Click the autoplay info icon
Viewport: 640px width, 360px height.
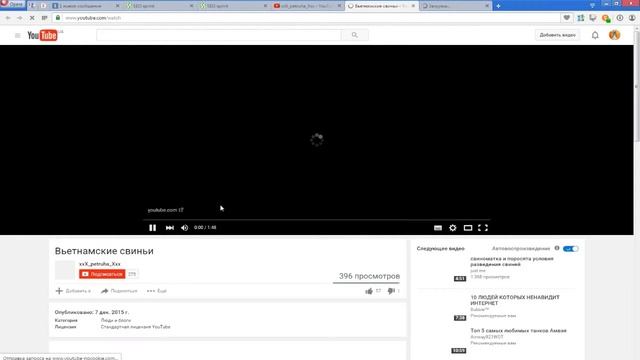point(557,248)
